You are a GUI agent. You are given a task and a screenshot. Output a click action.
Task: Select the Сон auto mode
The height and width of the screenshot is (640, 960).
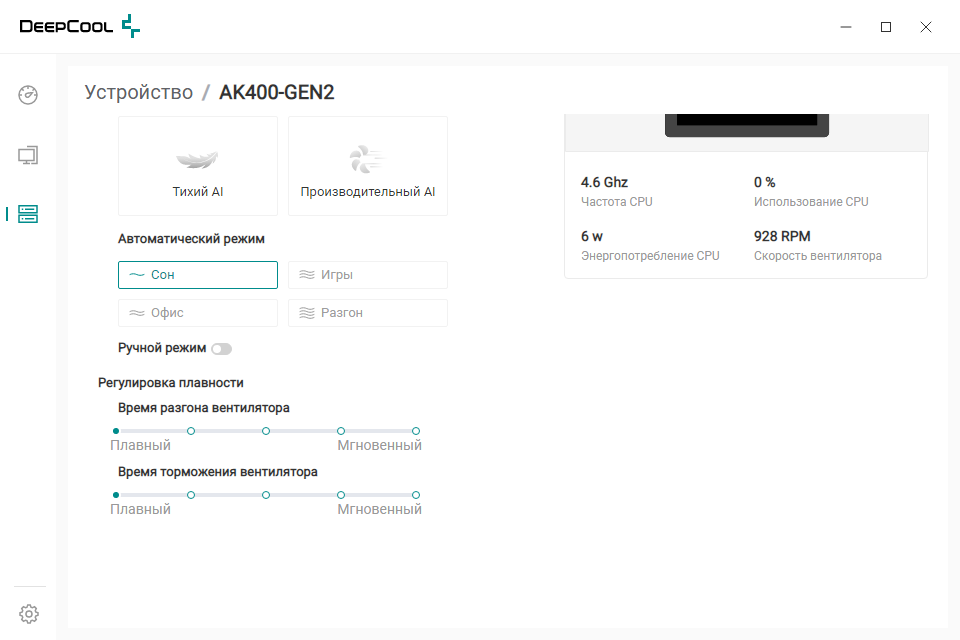coord(198,275)
